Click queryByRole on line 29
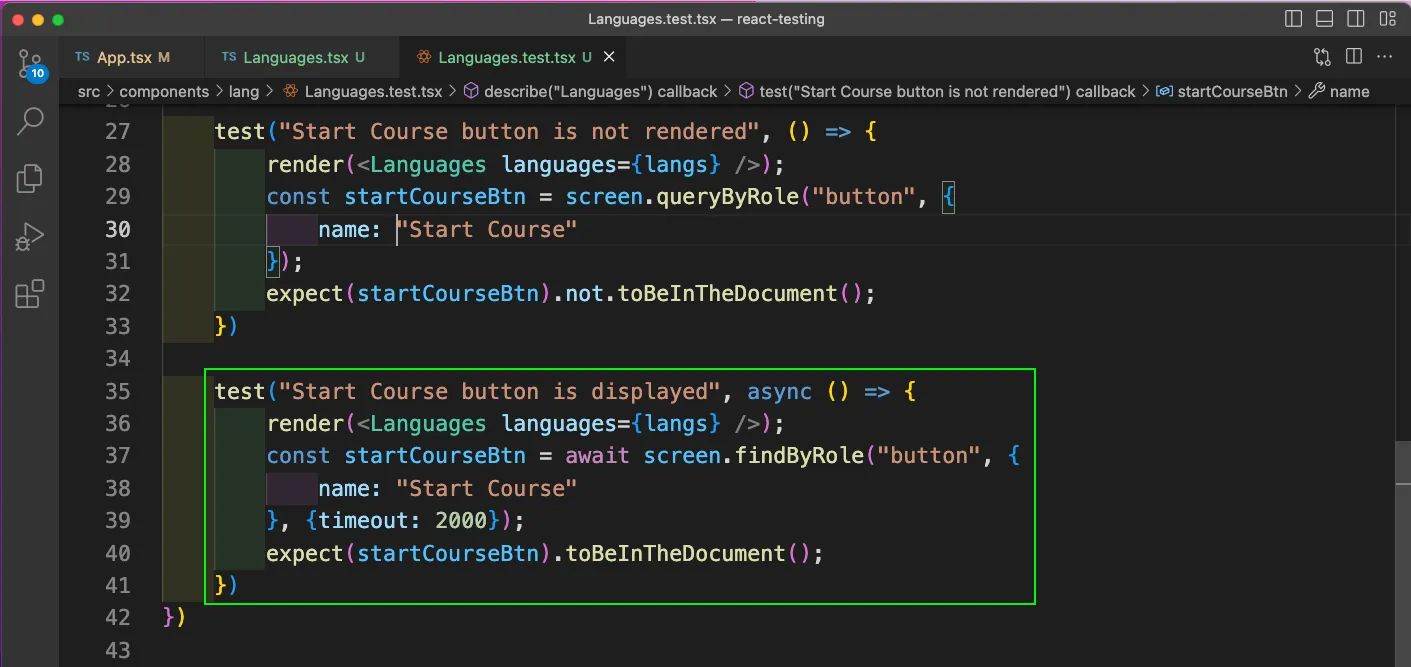 tap(728, 197)
